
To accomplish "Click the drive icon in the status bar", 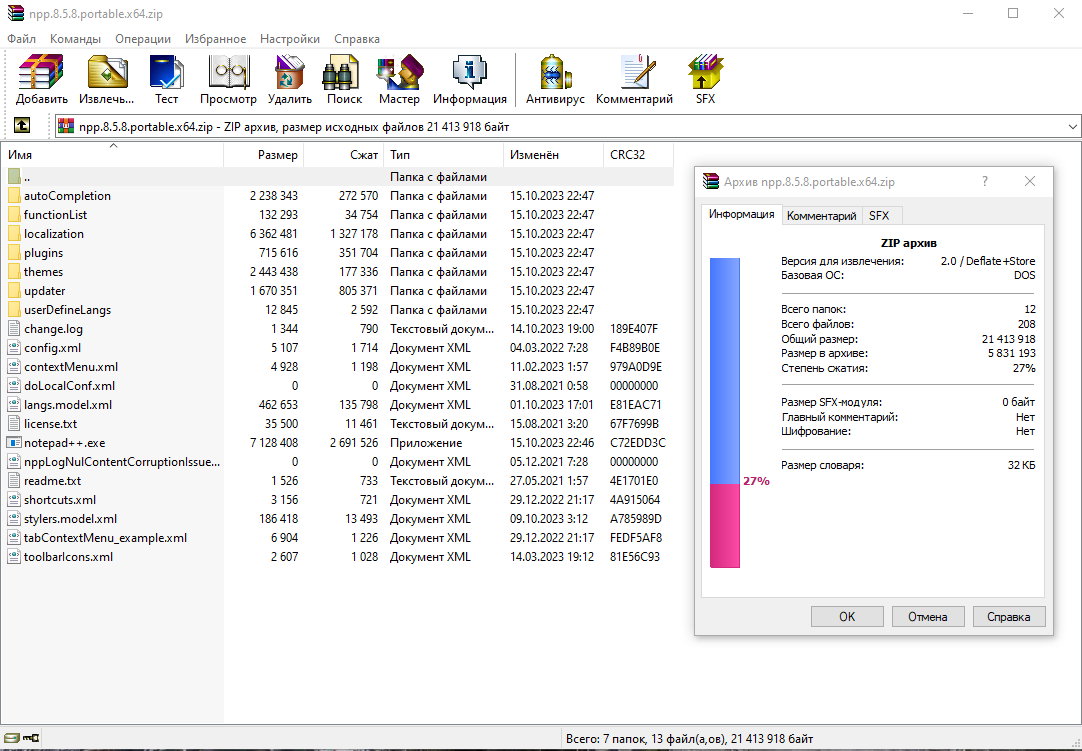I will (12, 738).
